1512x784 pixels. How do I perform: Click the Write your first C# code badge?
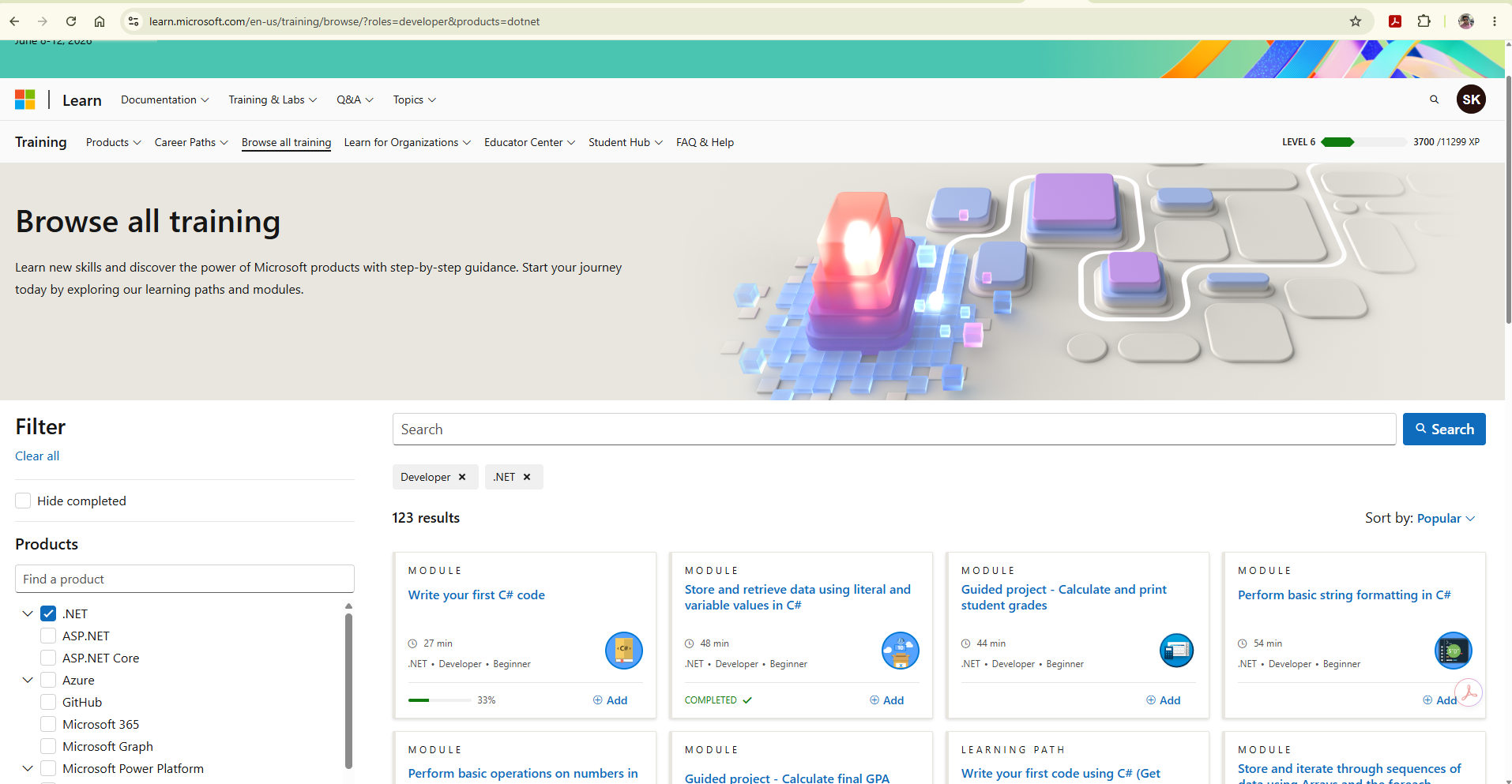click(x=624, y=651)
